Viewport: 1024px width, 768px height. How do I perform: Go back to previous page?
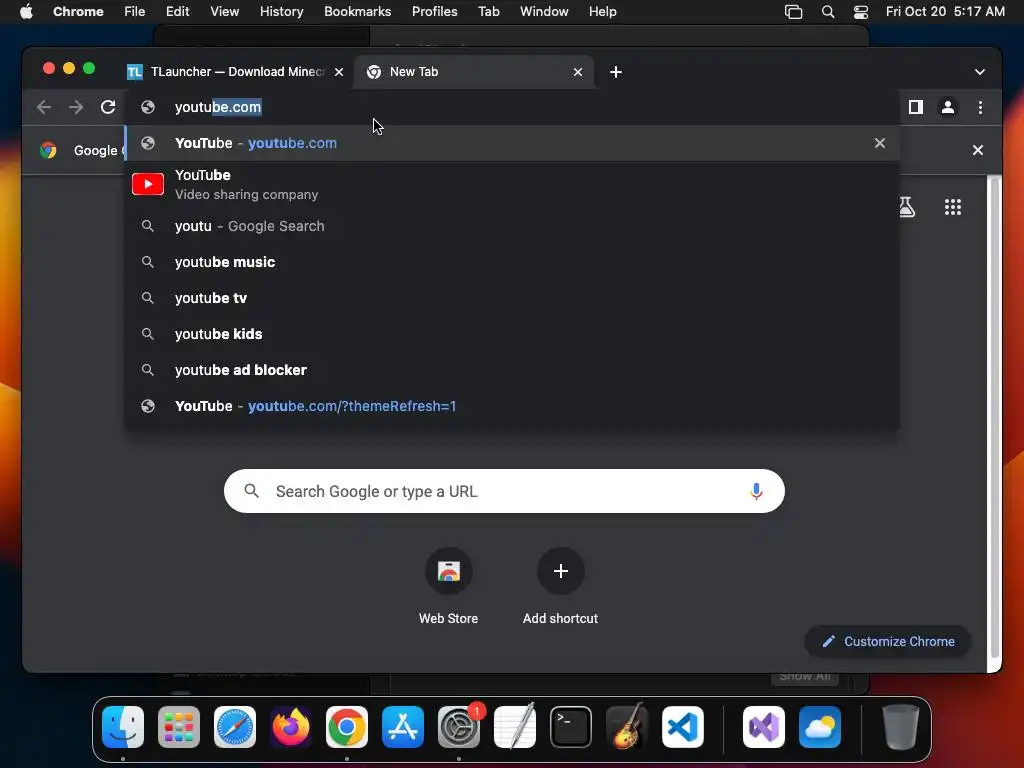44,107
